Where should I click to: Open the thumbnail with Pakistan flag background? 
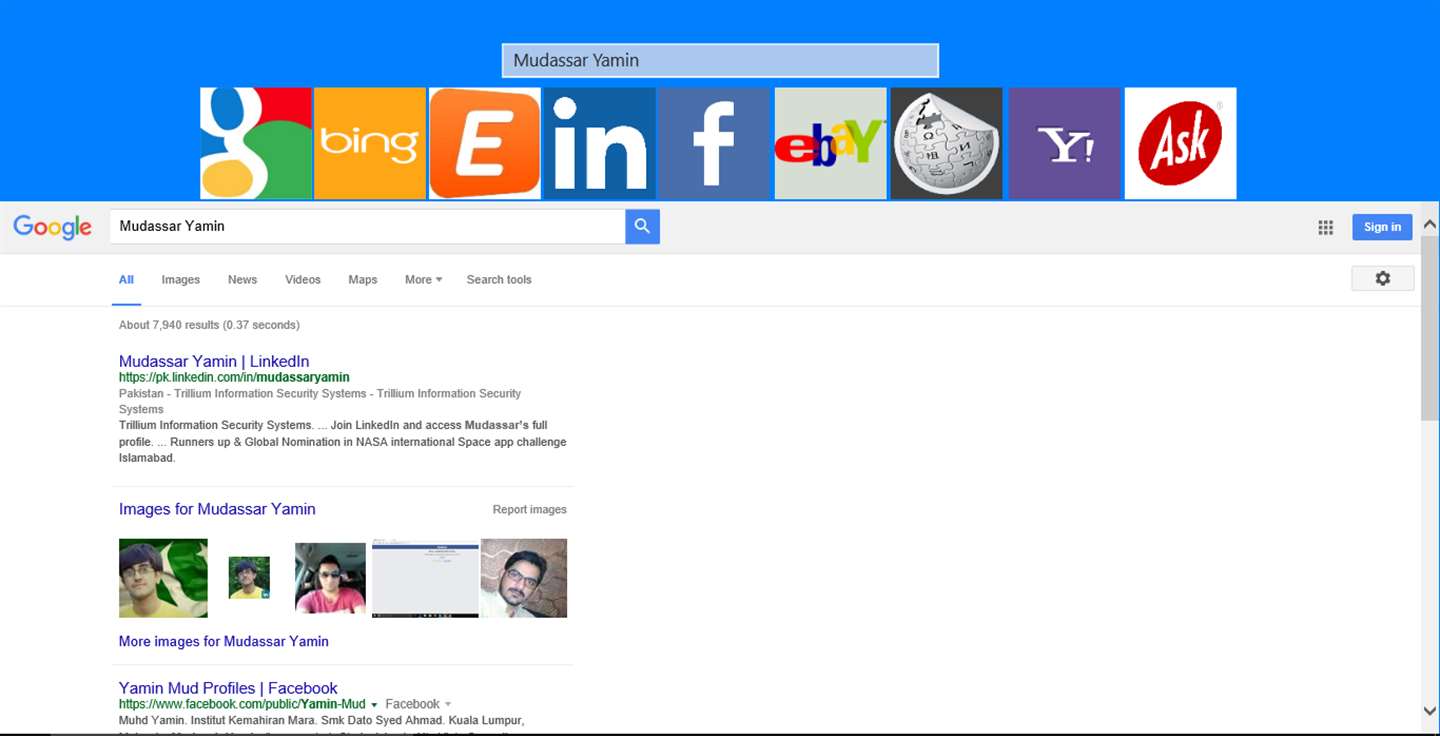pyautogui.click(x=163, y=578)
